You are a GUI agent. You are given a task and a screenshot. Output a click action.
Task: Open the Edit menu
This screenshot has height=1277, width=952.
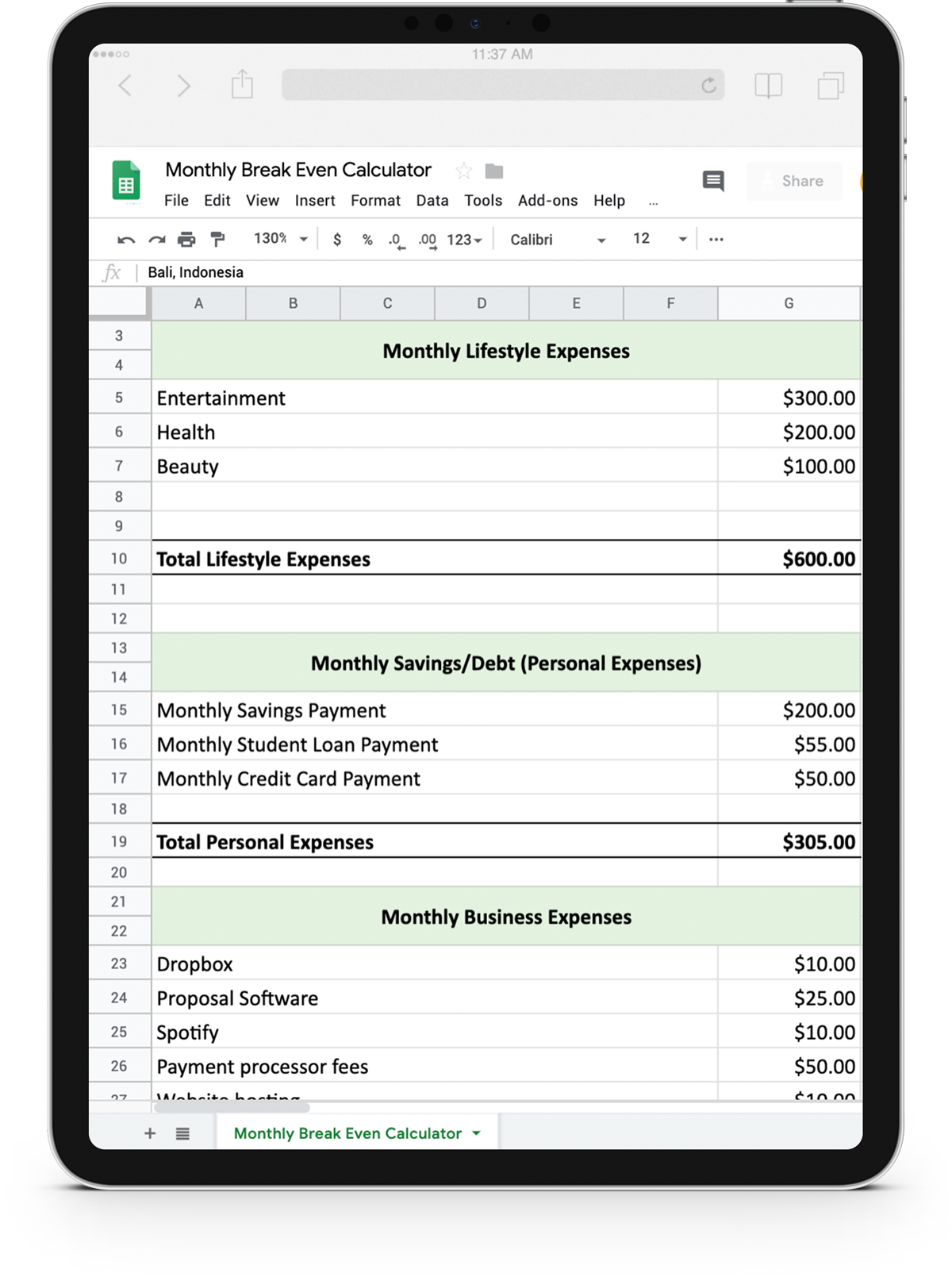click(217, 201)
